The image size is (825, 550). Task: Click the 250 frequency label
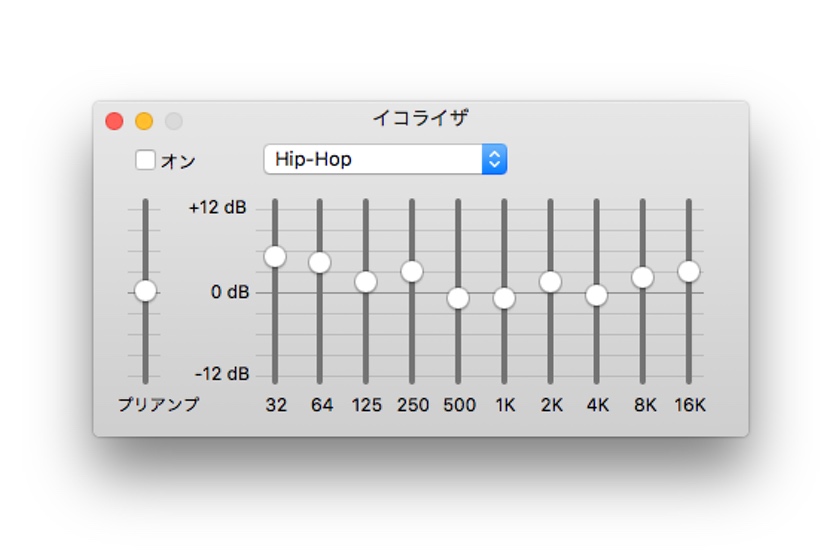coord(413,405)
